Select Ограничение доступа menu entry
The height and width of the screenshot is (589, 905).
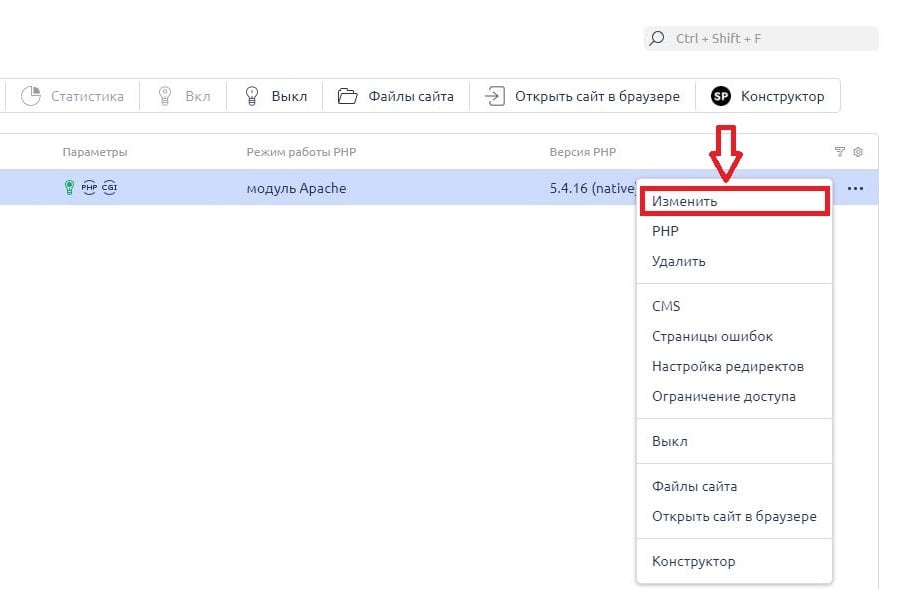[x=734, y=396]
